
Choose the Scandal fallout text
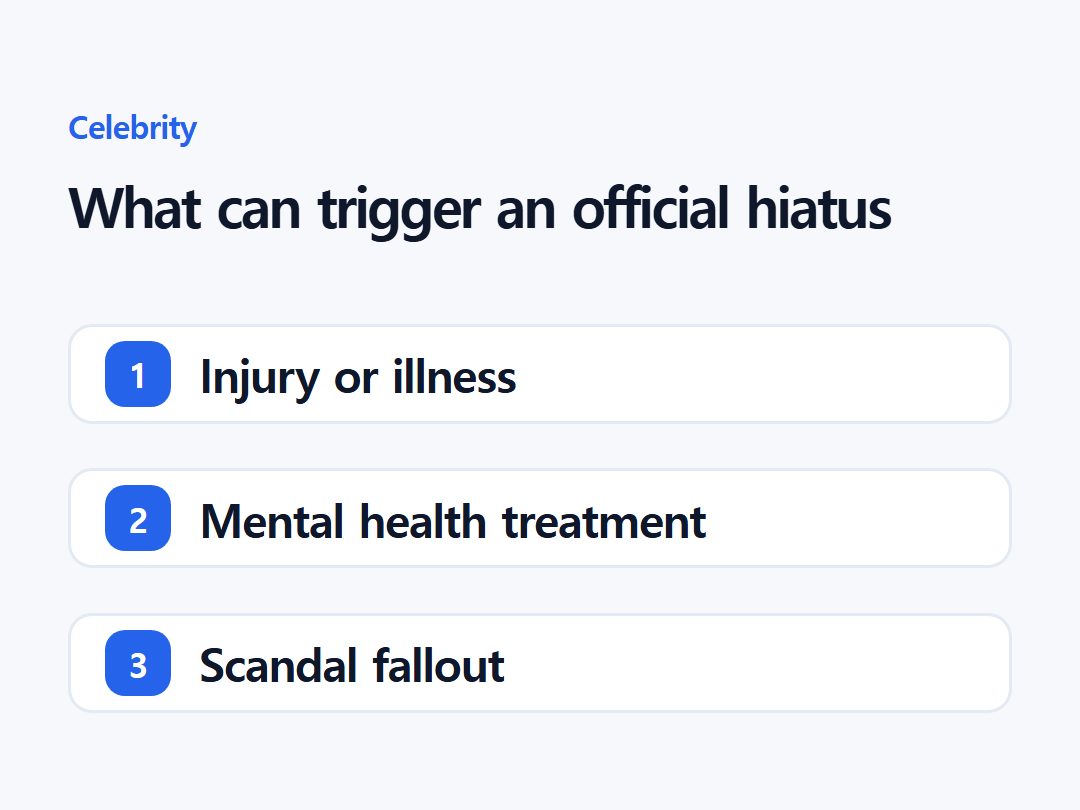[352, 665]
